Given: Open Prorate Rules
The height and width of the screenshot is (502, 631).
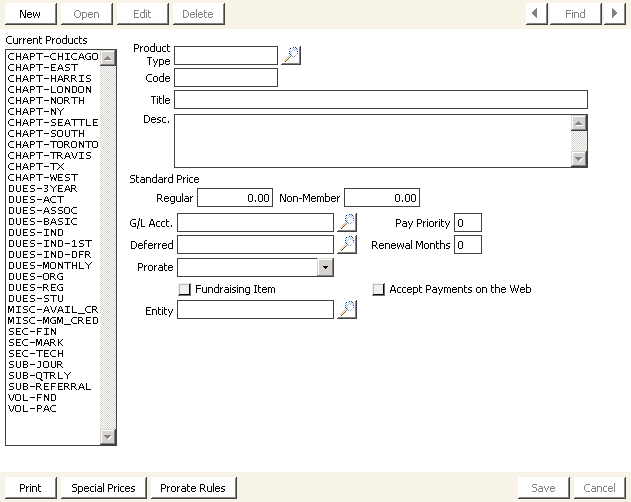Looking at the screenshot, I should click(193, 488).
